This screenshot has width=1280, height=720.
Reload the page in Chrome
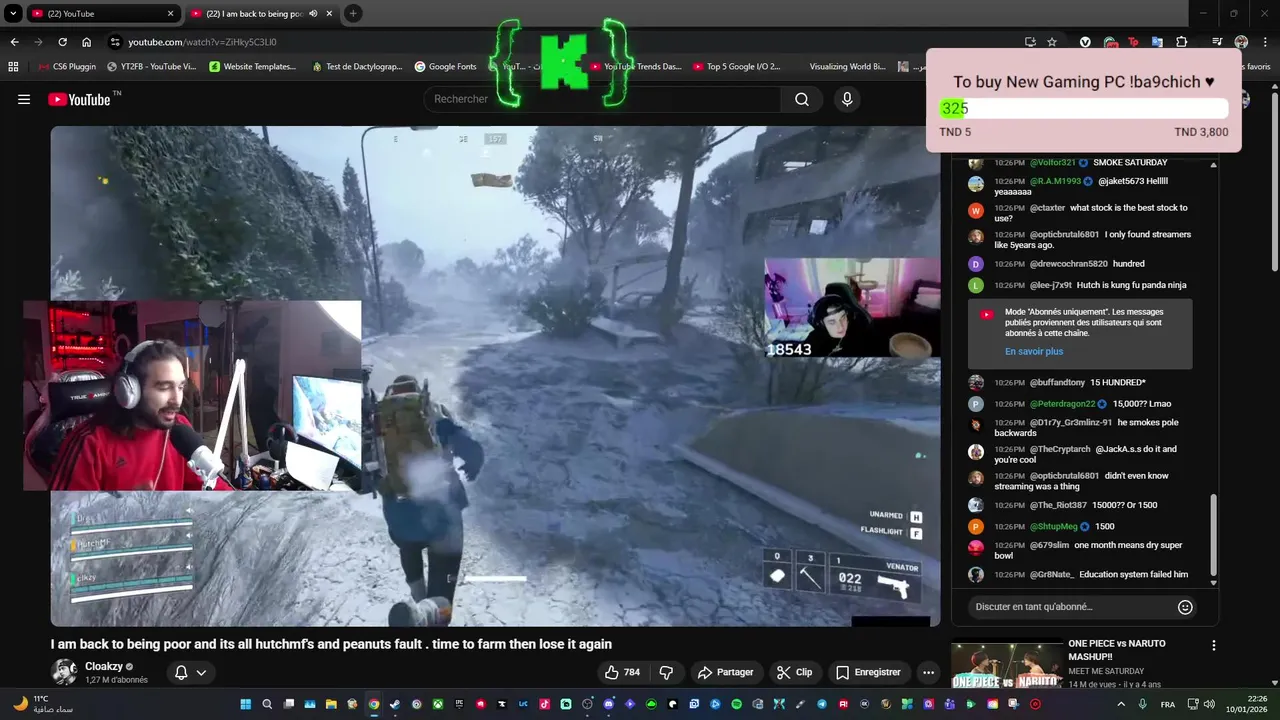[62, 42]
